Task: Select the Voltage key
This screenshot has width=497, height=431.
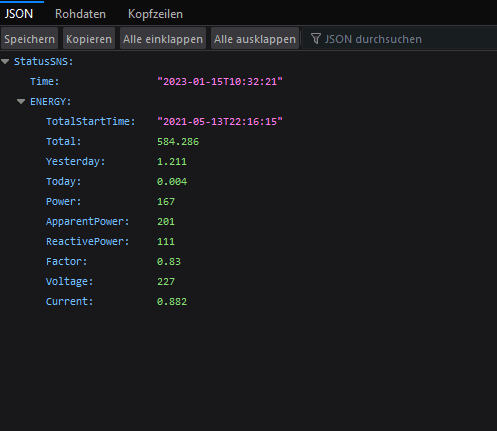Action: 70,282
